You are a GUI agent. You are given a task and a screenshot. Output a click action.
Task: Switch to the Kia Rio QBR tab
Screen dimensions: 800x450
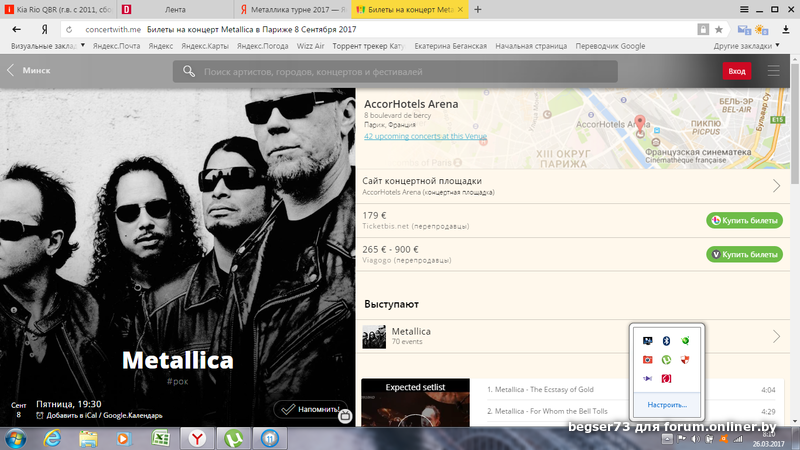pyautogui.click(x=58, y=9)
